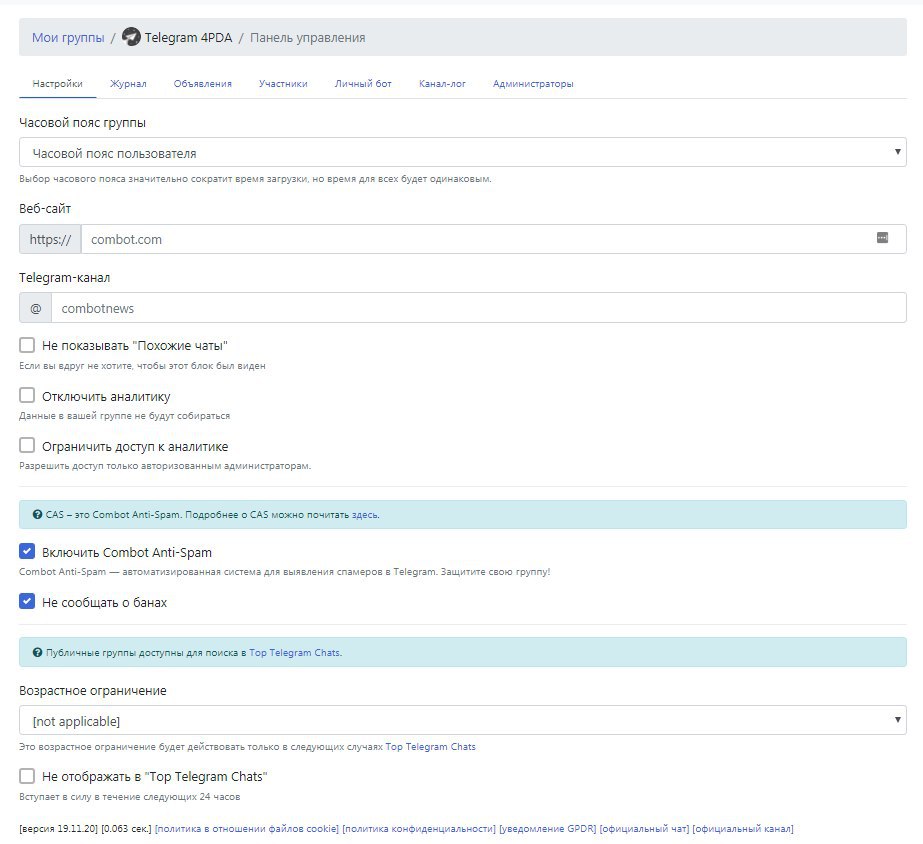Click the Telegram 4PDA group avatar icon
The image size is (923, 844).
coord(131,37)
